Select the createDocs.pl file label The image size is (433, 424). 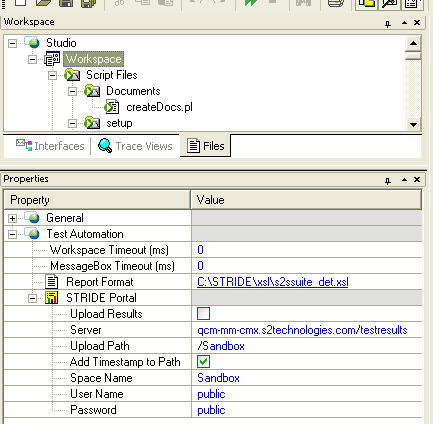pos(159,107)
